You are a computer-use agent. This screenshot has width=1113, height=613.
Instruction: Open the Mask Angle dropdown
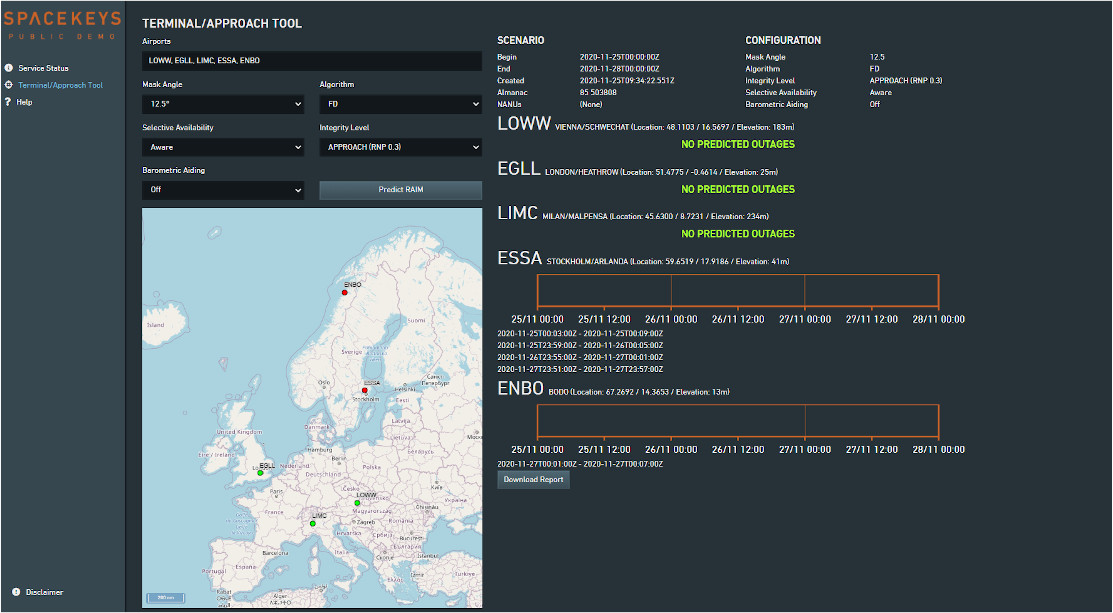(x=223, y=104)
